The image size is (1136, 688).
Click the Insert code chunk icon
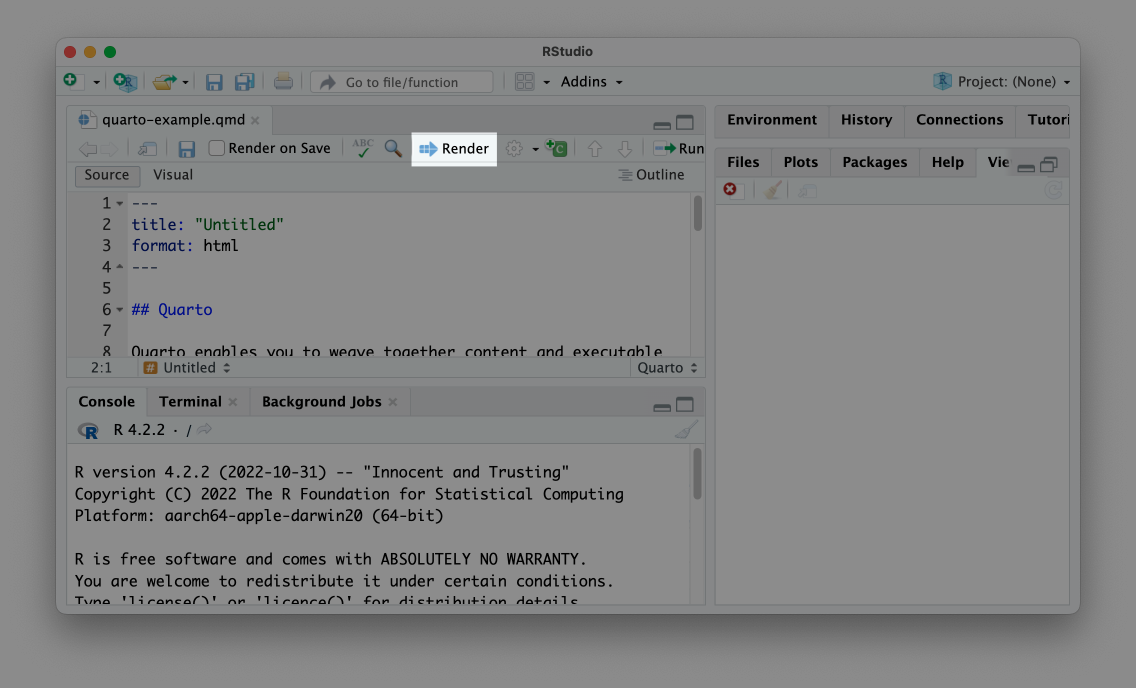click(557, 149)
